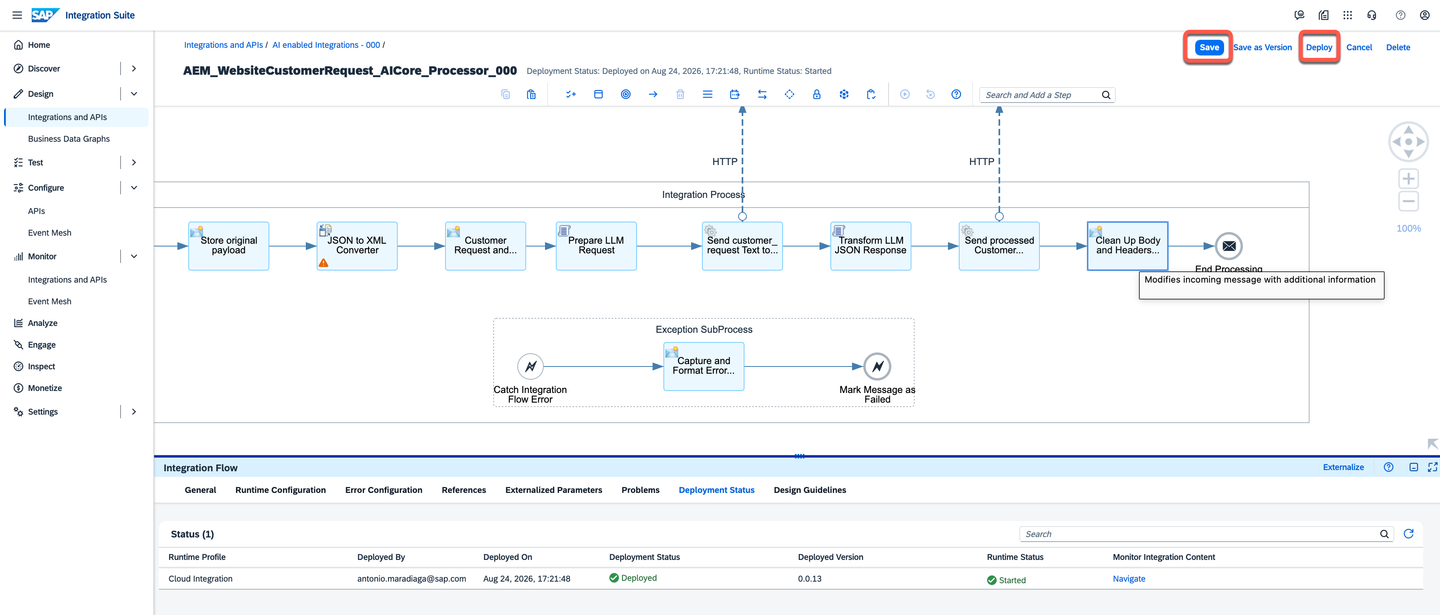
Task: Open Integrations and APIs breadcrumb link
Action: [223, 45]
